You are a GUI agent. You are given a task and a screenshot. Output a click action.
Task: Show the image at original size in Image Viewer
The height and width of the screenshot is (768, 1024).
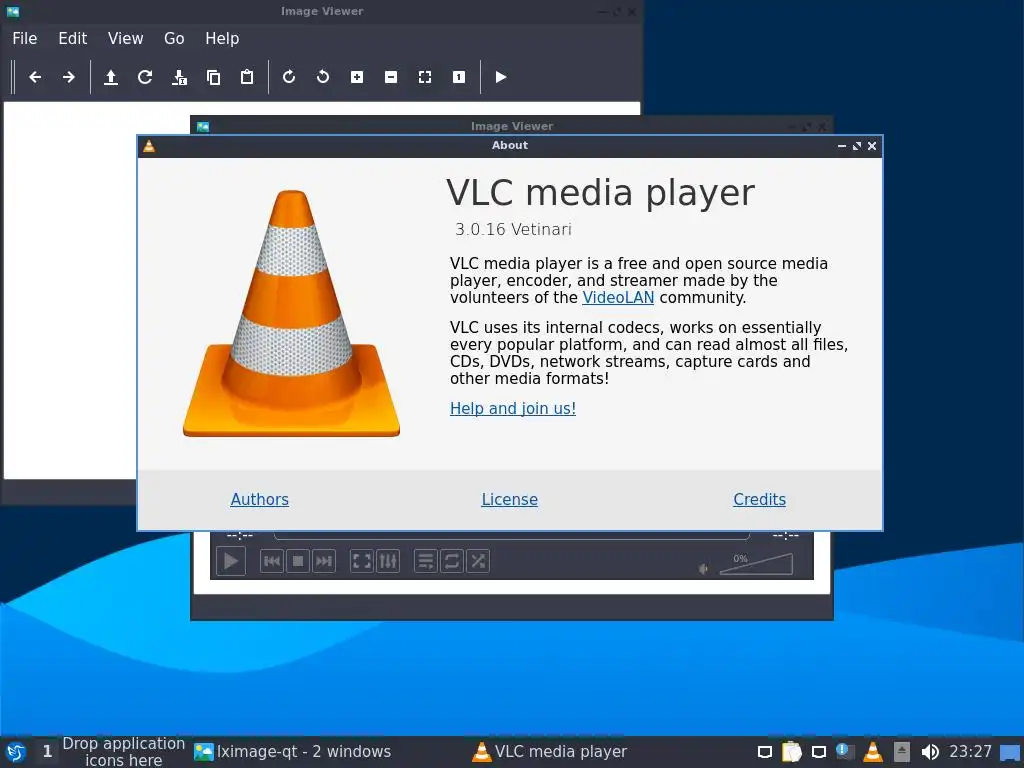459,77
